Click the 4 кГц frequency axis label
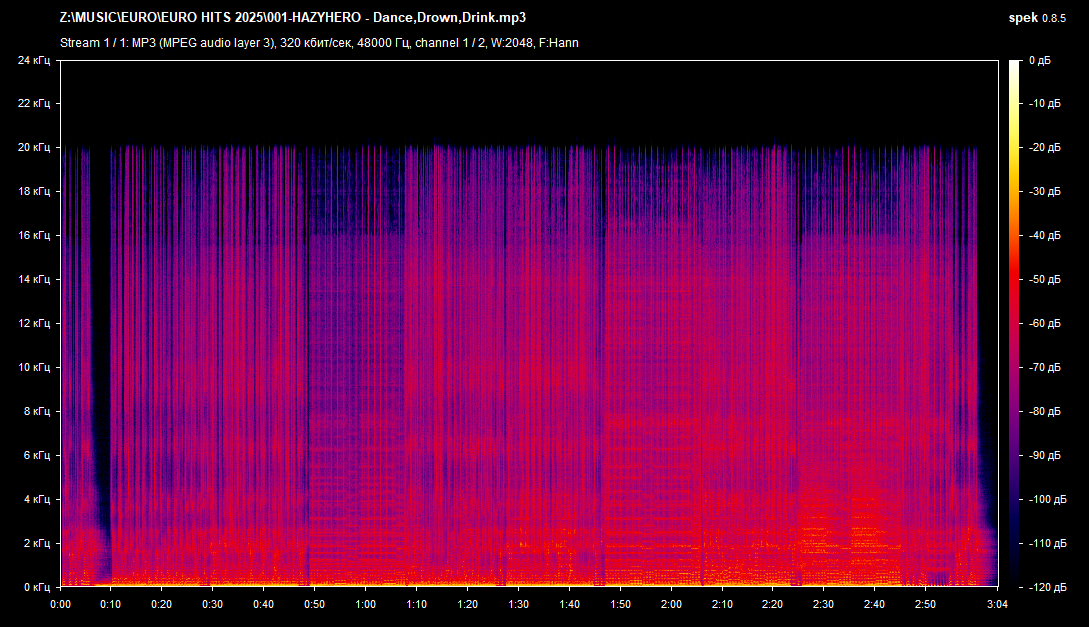 37,499
